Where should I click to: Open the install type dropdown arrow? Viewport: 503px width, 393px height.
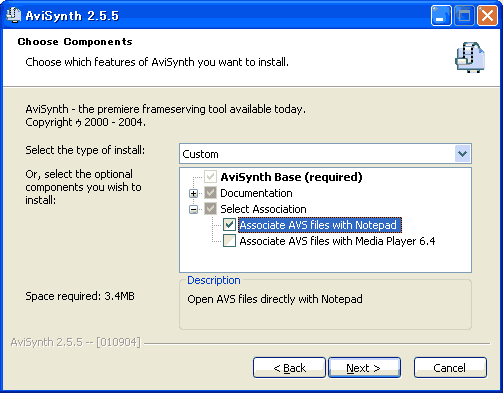(x=462, y=154)
